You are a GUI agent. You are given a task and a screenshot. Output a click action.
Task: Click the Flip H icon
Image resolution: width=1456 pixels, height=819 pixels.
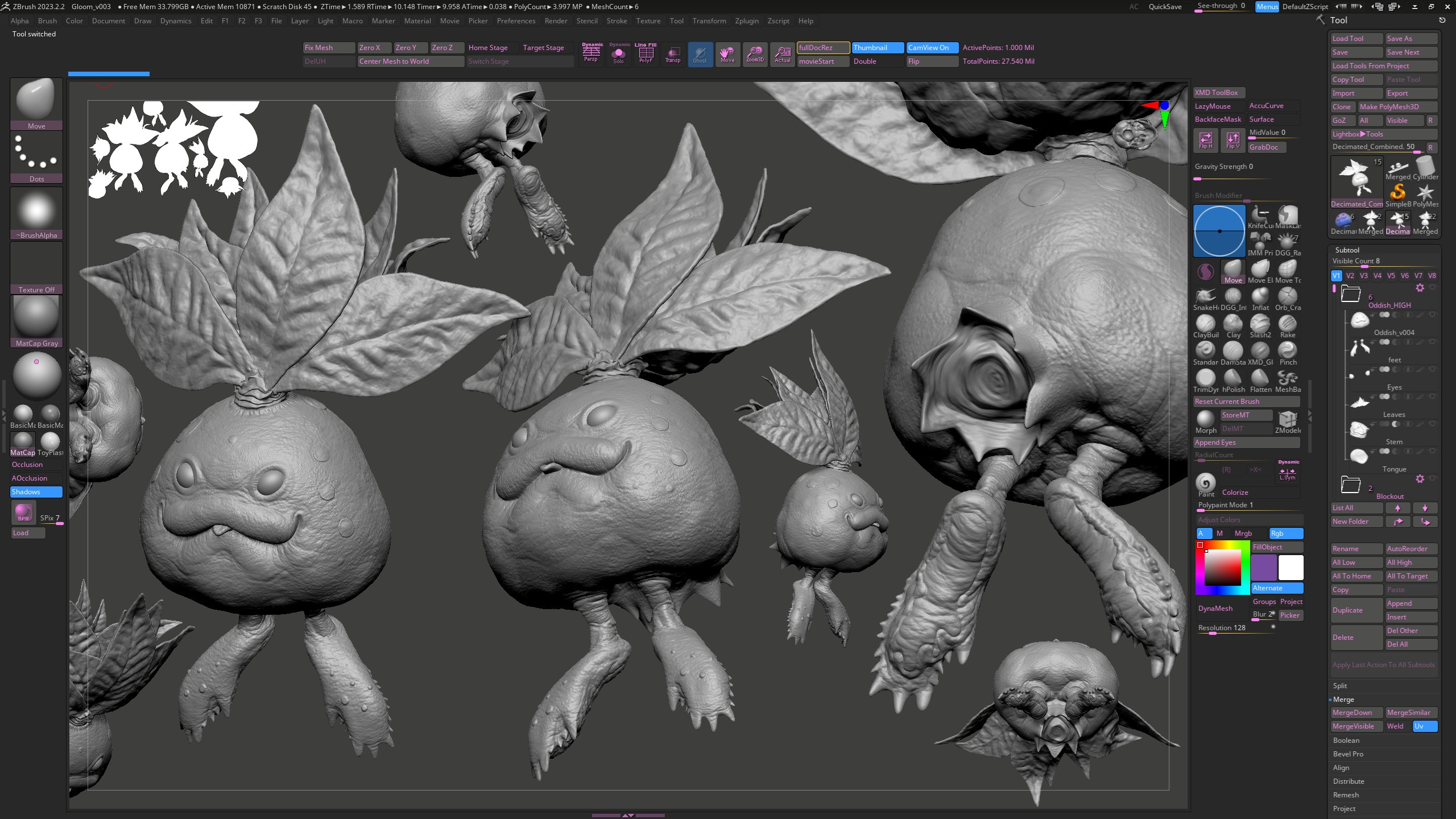coord(1205,140)
